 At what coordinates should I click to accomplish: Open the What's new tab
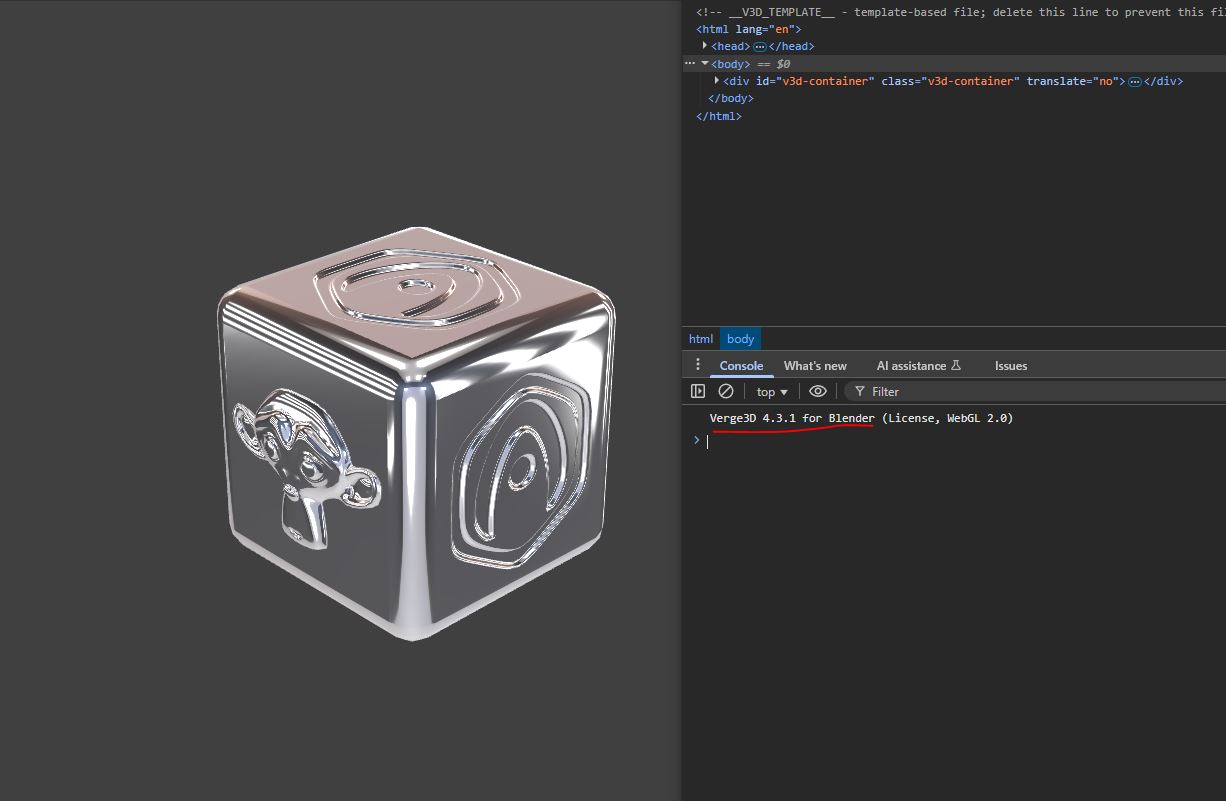pyautogui.click(x=815, y=366)
